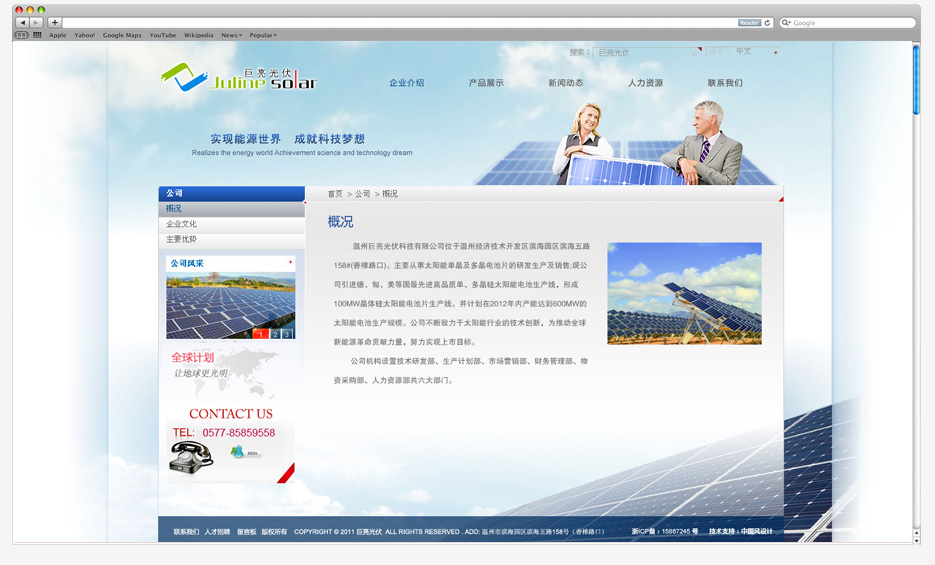This screenshot has height=565, width=935.
Task: Click the reload page icon
Action: pyautogui.click(x=768, y=22)
